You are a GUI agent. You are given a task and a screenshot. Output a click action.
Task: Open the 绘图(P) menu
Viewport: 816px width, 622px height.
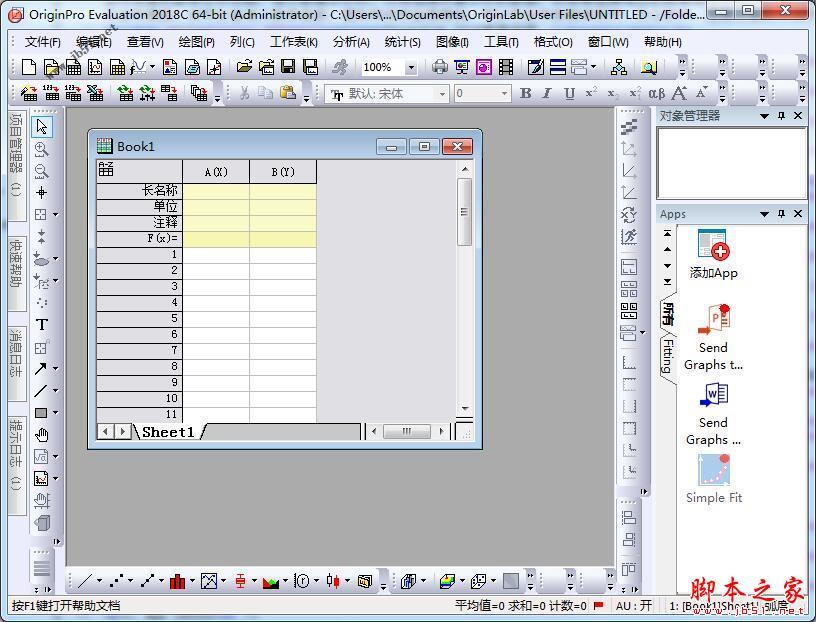pos(196,42)
